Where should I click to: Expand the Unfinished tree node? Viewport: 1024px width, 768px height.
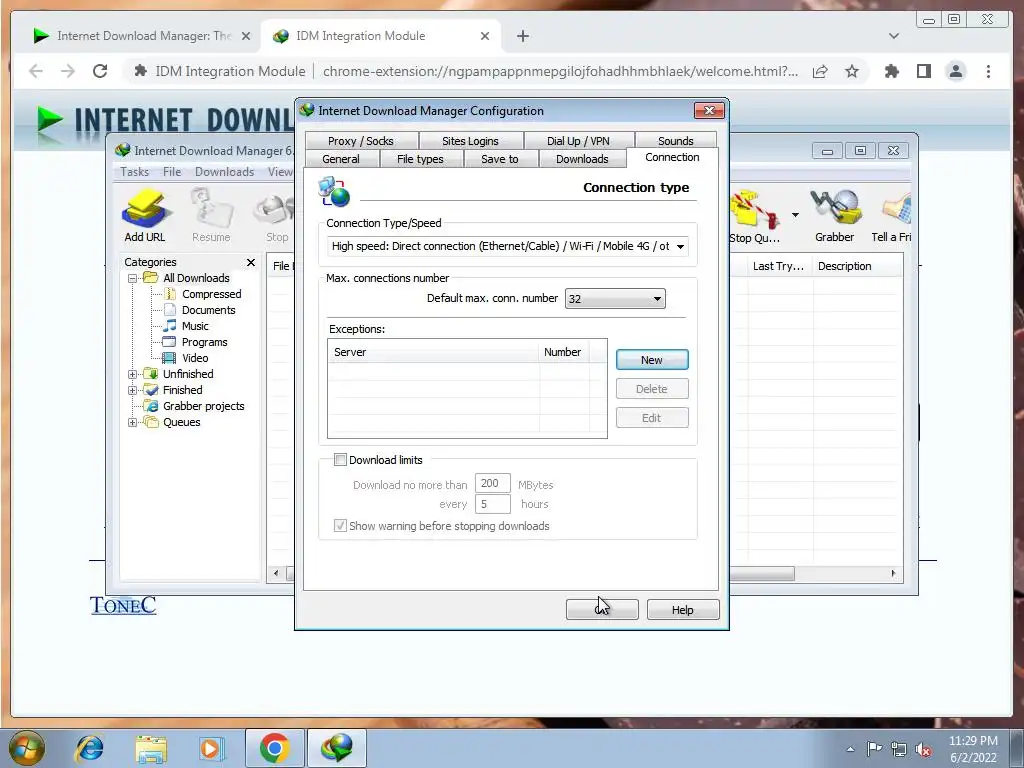point(133,374)
